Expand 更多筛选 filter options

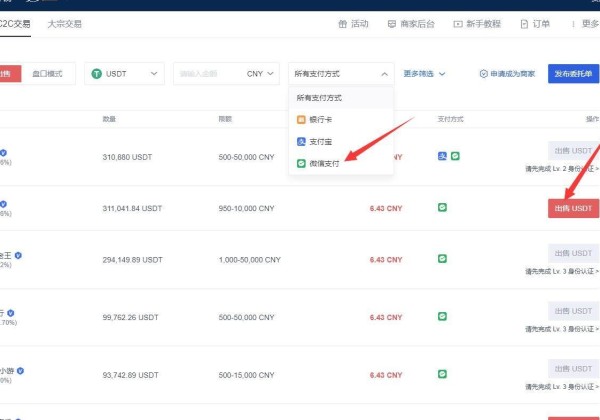point(424,74)
